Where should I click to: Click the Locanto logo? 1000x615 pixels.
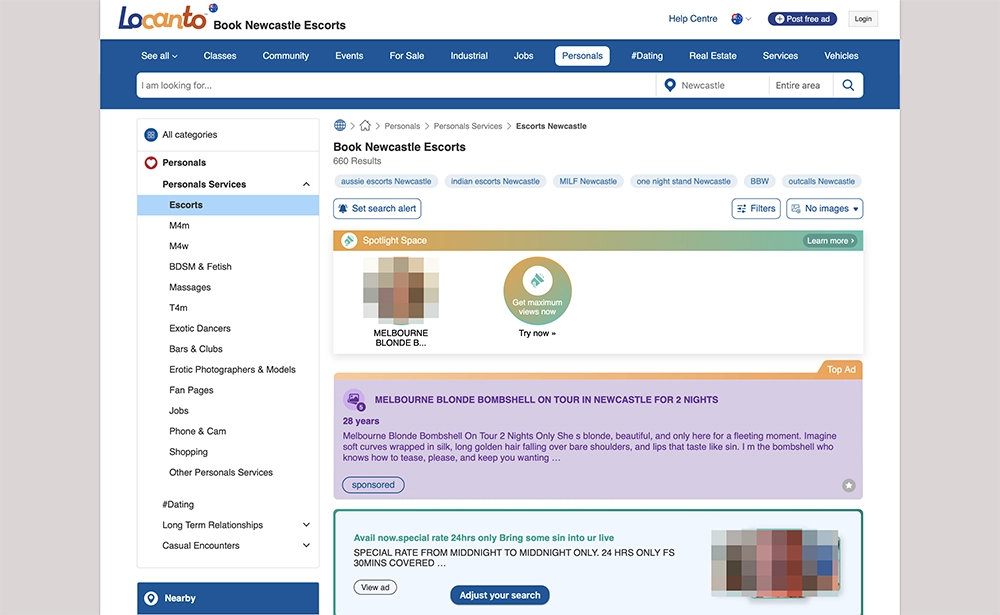pos(162,18)
